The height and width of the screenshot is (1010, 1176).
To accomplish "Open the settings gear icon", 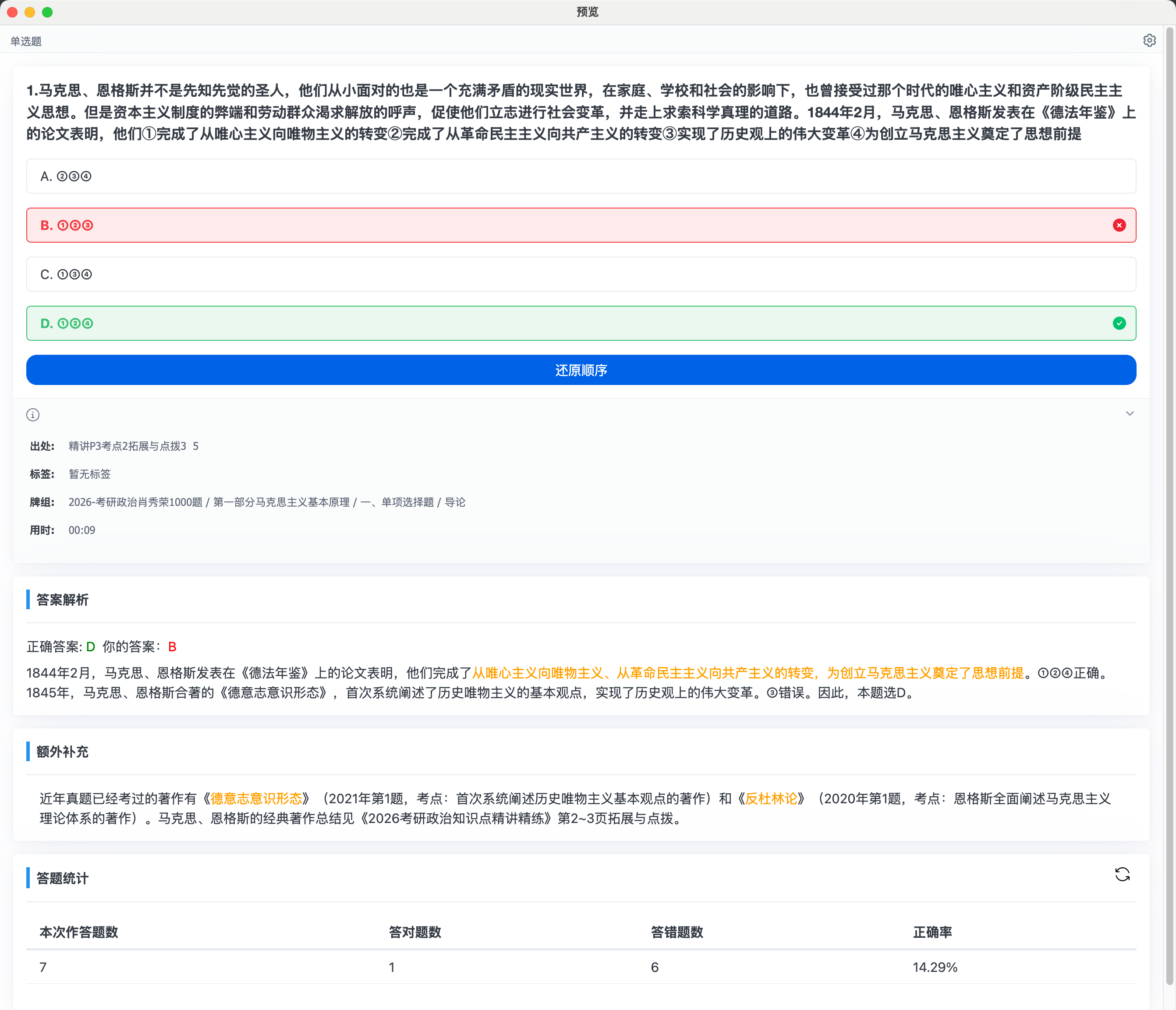I will [1149, 40].
